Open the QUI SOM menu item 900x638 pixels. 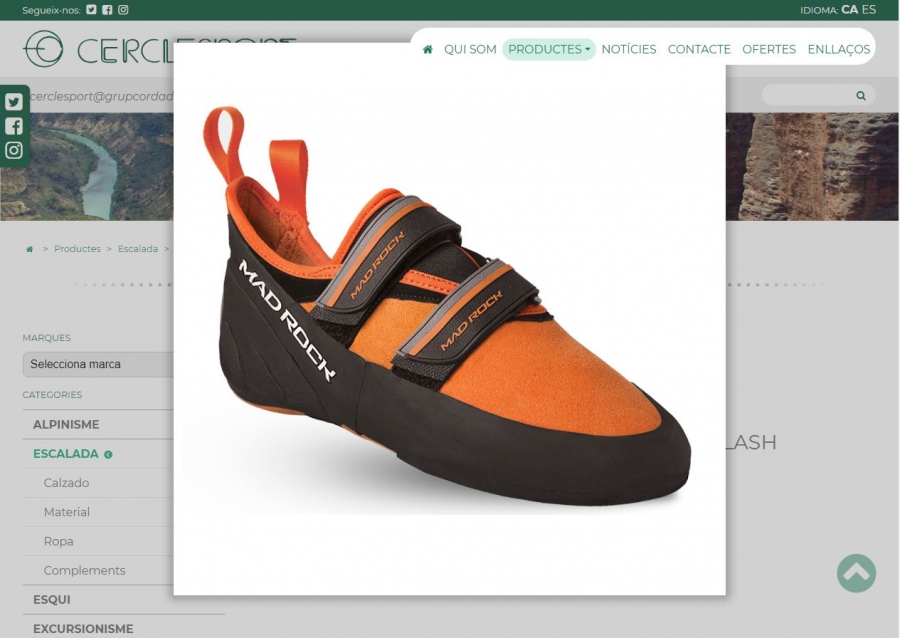pyautogui.click(x=470, y=49)
